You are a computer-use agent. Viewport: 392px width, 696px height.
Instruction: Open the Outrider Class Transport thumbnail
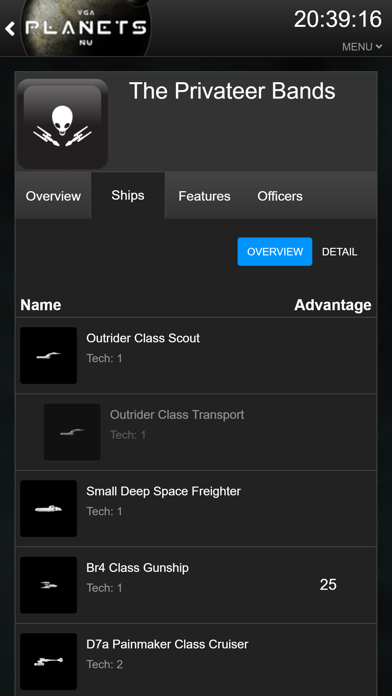pyautogui.click(x=72, y=432)
